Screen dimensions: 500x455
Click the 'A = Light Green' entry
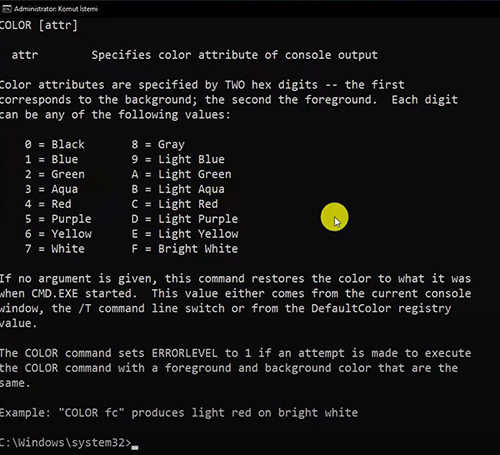[181, 174]
